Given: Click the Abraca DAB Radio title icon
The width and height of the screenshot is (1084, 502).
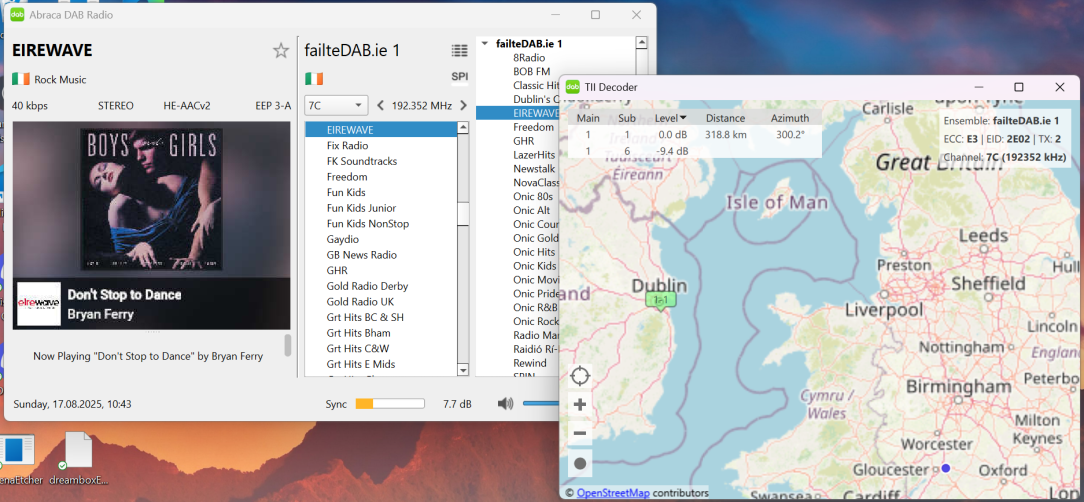Looking at the screenshot, I should click(x=17, y=15).
